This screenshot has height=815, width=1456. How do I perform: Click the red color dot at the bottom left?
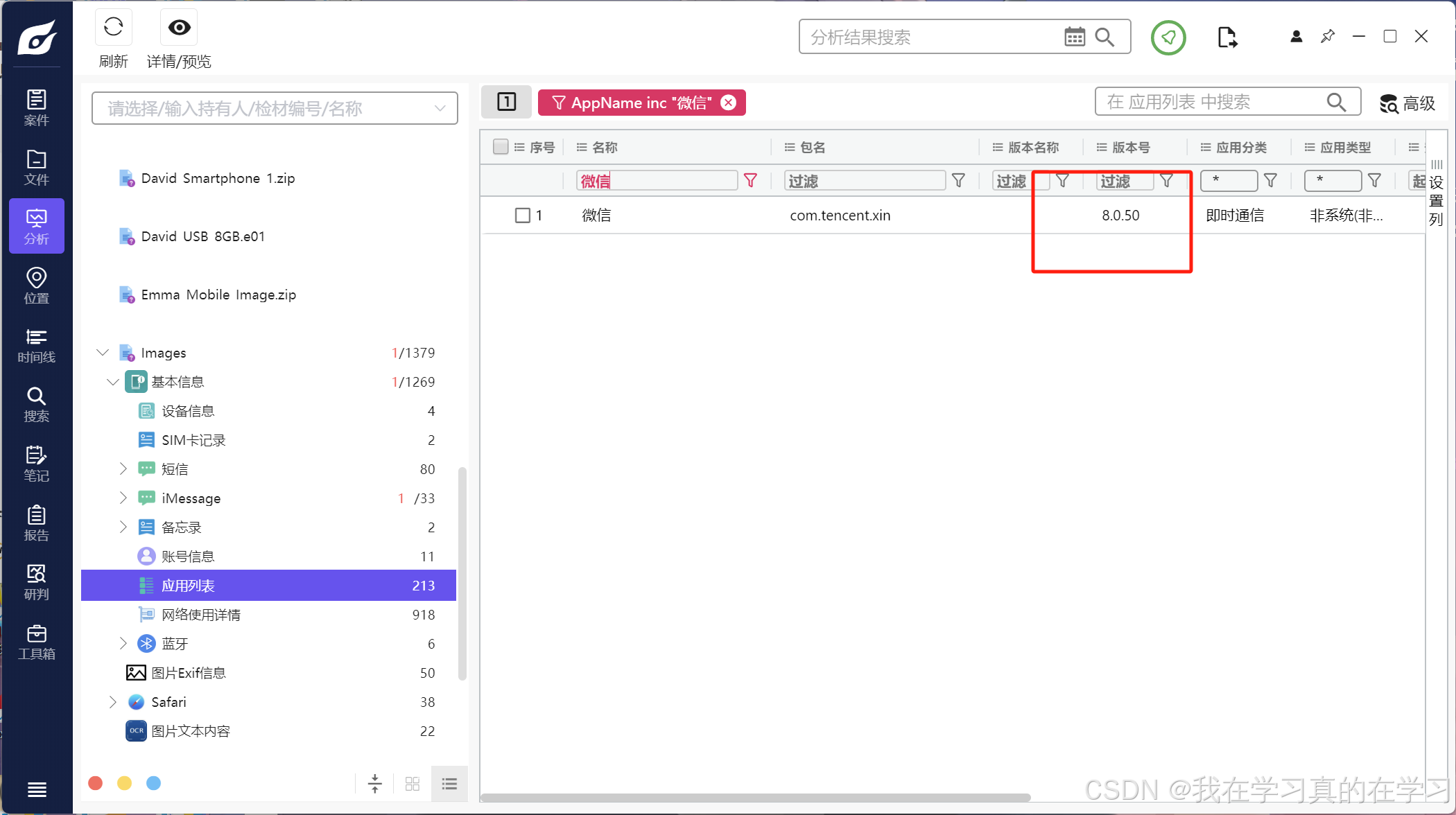click(x=96, y=783)
